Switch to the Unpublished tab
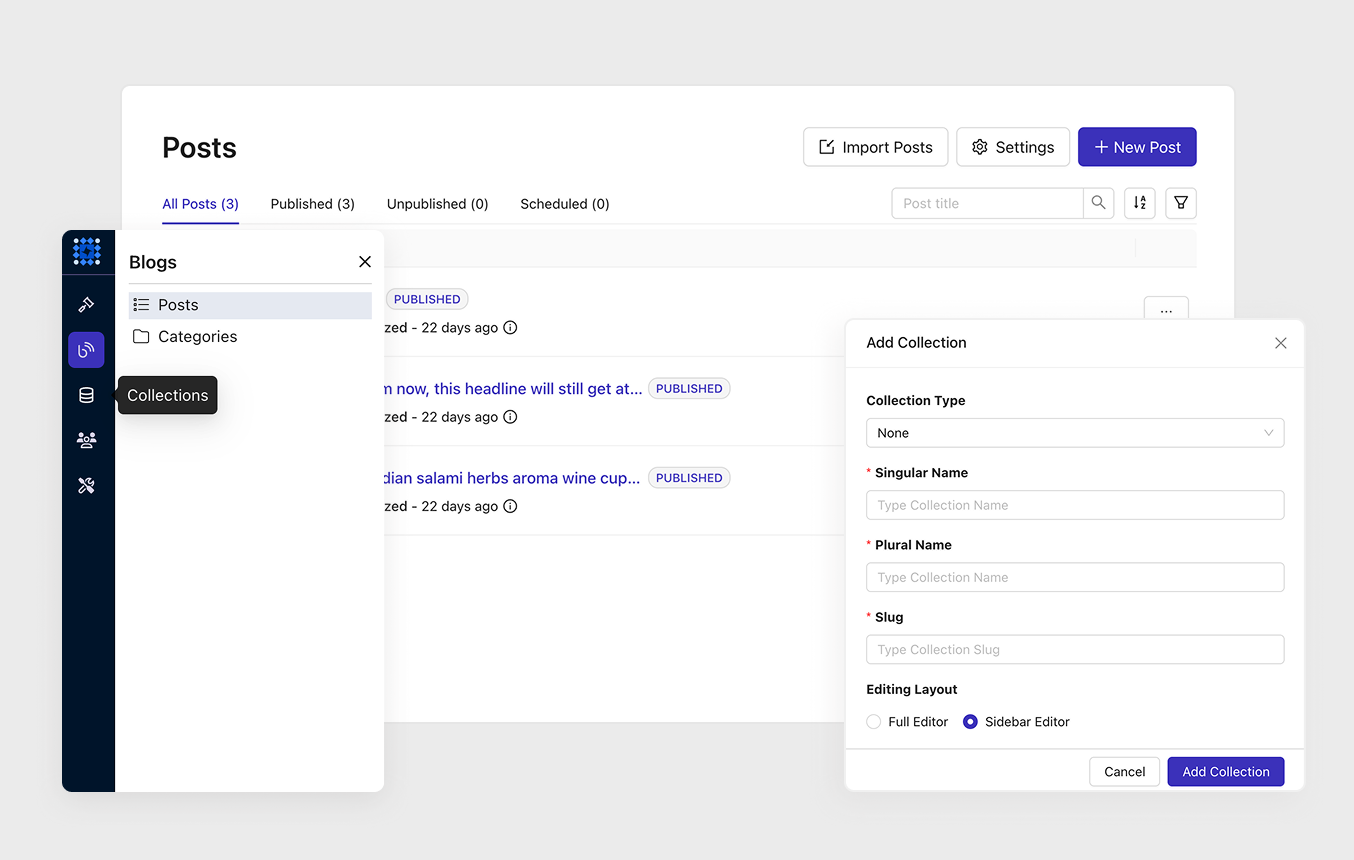Image resolution: width=1354 pixels, height=860 pixels. (x=437, y=204)
